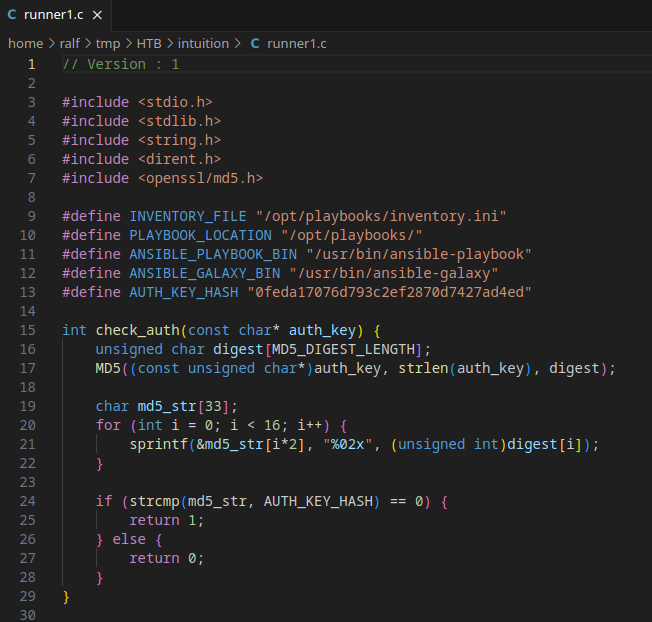Click the "/opt/playbooks/inventory.ini" string
Image resolution: width=652 pixels, height=622 pixels.
381,216
